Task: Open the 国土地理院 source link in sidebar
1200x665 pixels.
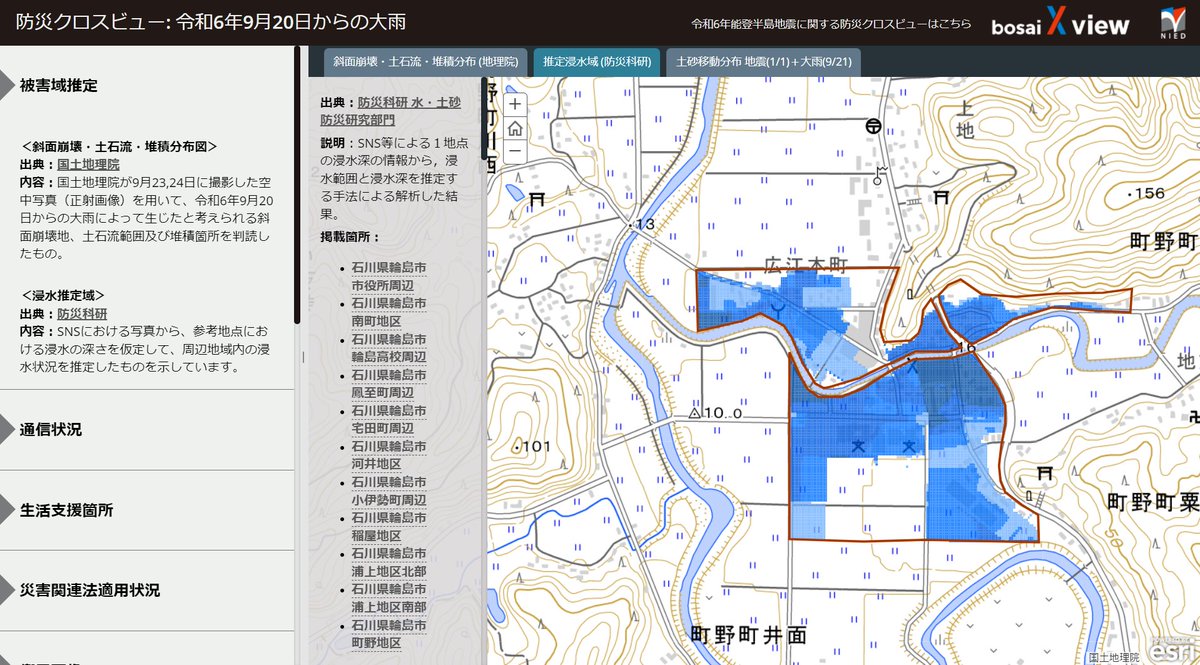Action: tap(88, 164)
